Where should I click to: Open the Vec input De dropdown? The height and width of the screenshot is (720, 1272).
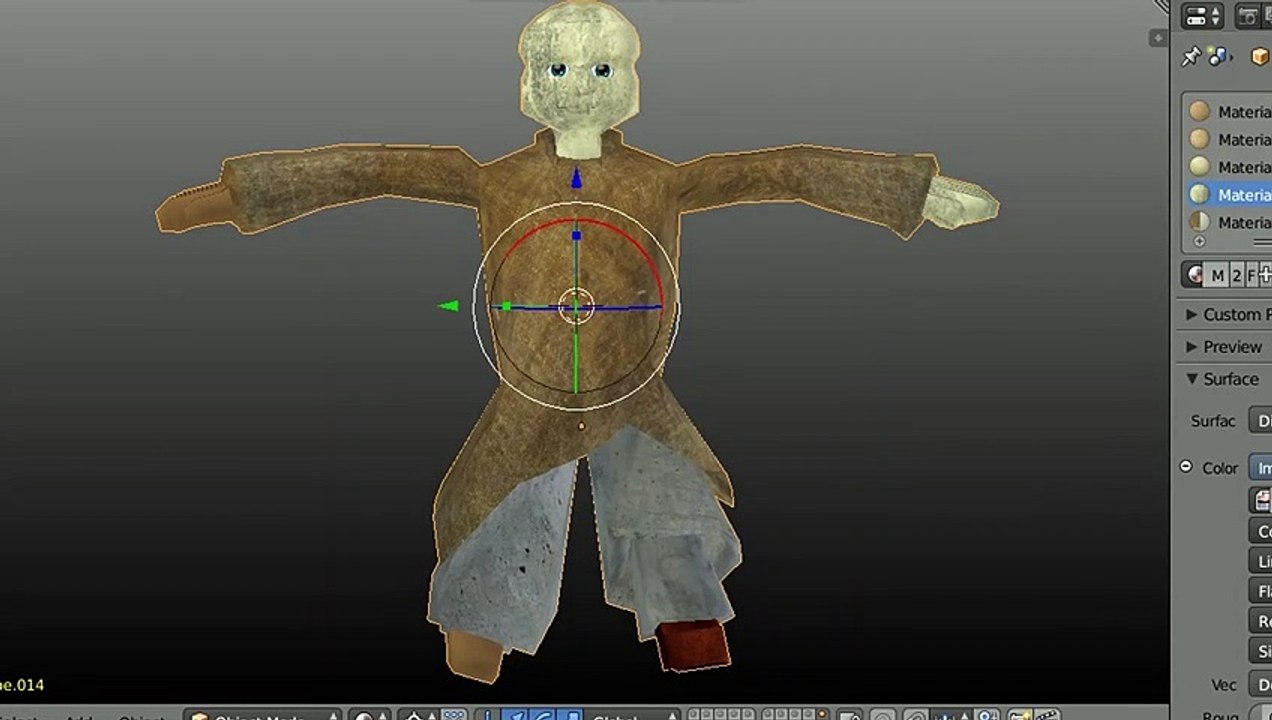[x=1261, y=685]
